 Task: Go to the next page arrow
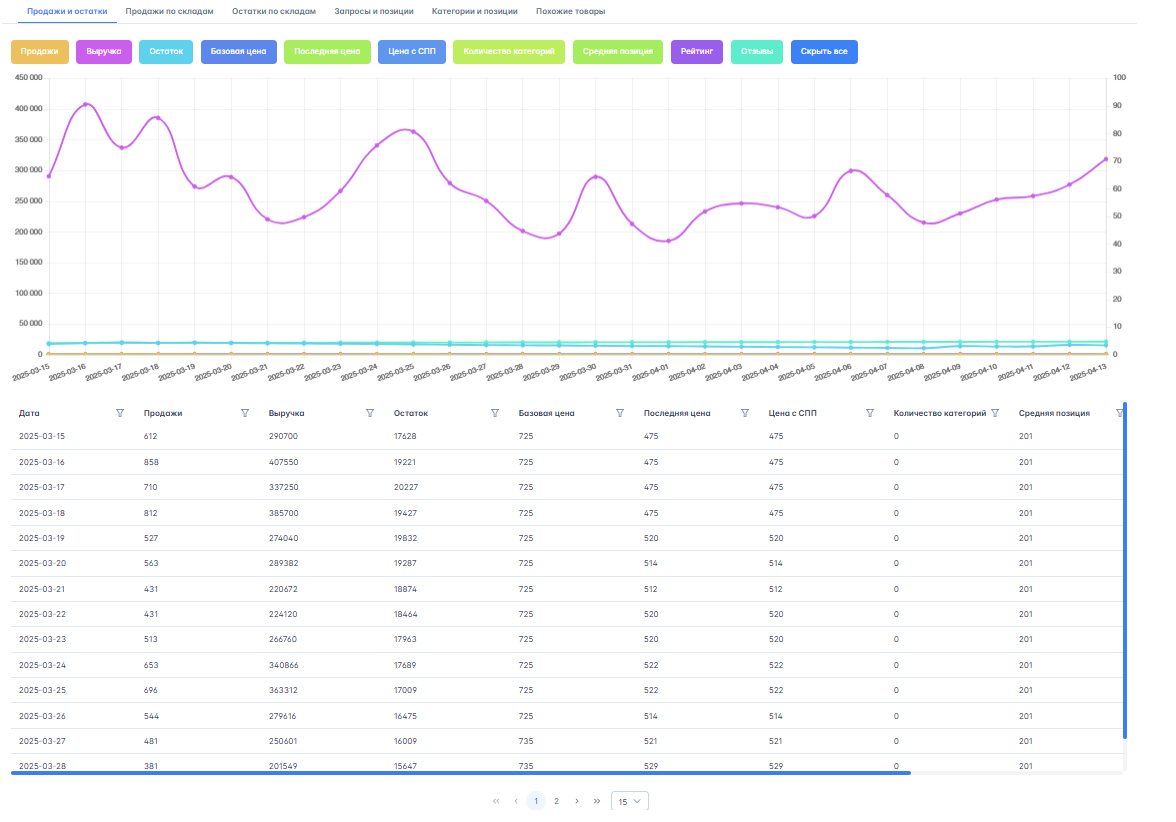tap(577, 802)
